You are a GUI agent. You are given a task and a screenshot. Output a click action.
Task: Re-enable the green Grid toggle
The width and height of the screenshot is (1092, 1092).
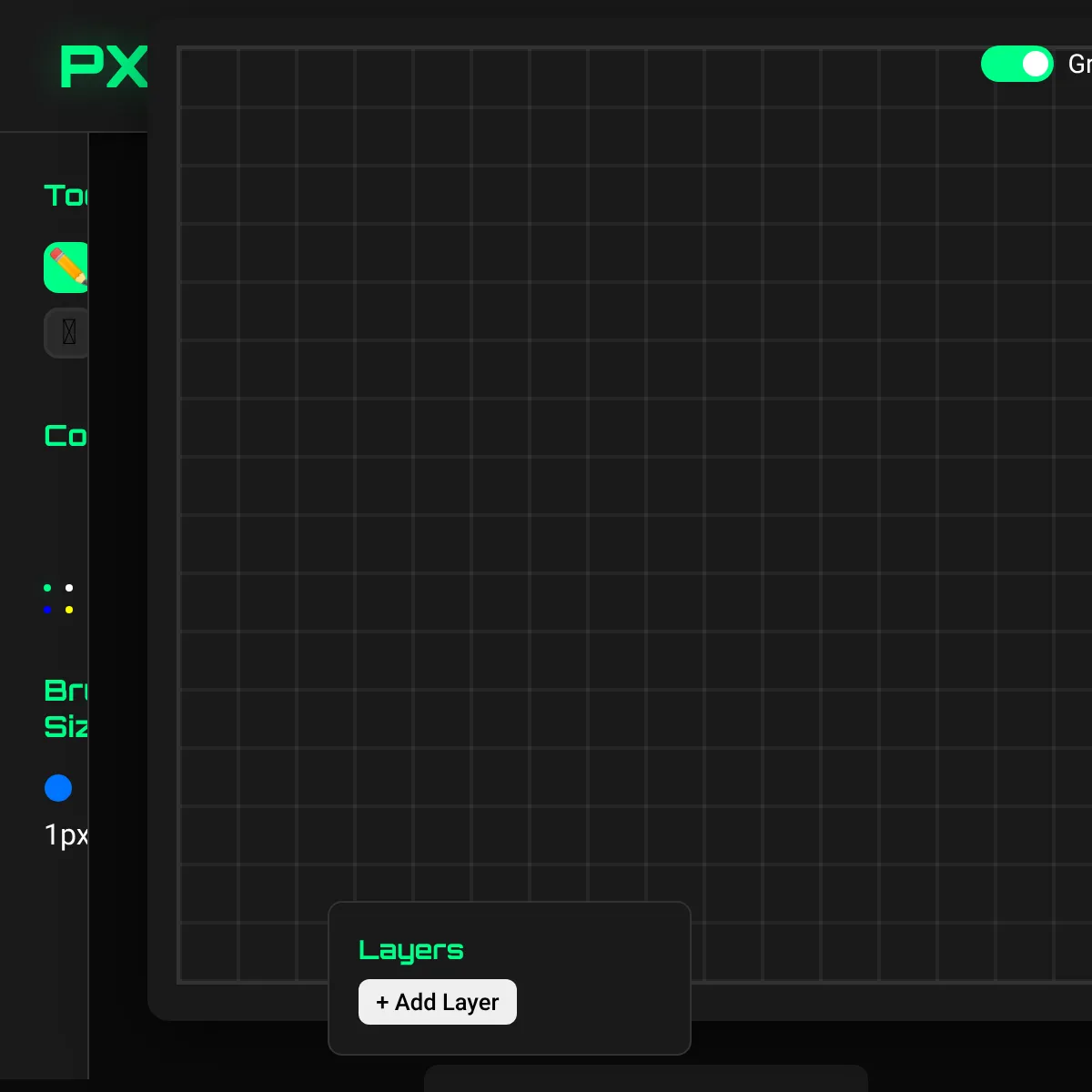[1017, 64]
